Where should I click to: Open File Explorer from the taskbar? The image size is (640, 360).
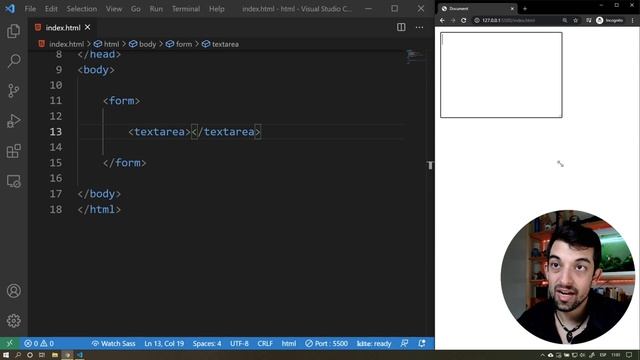pyautogui.click(x=55, y=355)
